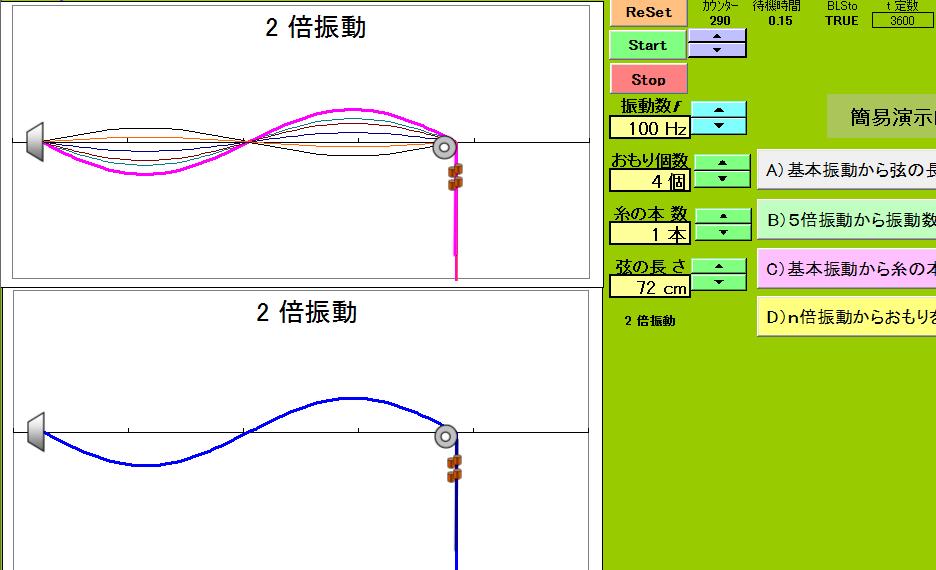This screenshot has height=570, width=936.
Task: Click the 糸の本数 label
Action: point(650,214)
